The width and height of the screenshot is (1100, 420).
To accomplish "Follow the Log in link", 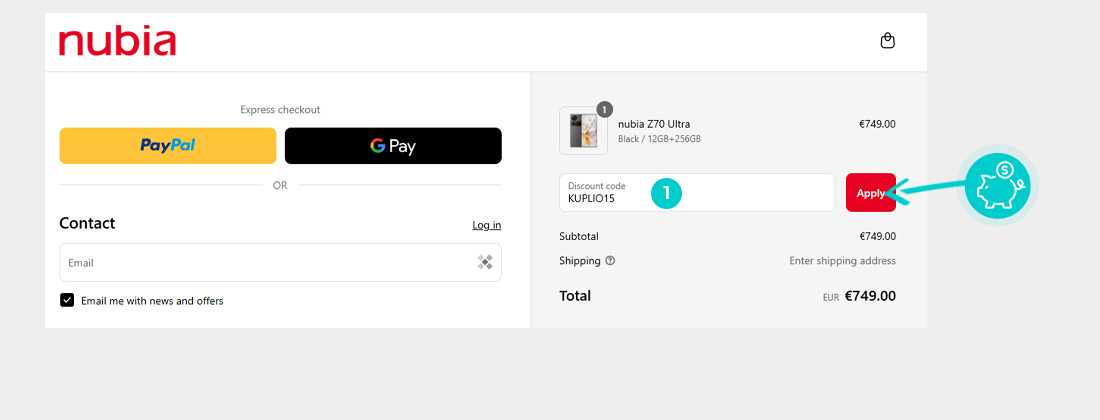I will click(x=486, y=225).
